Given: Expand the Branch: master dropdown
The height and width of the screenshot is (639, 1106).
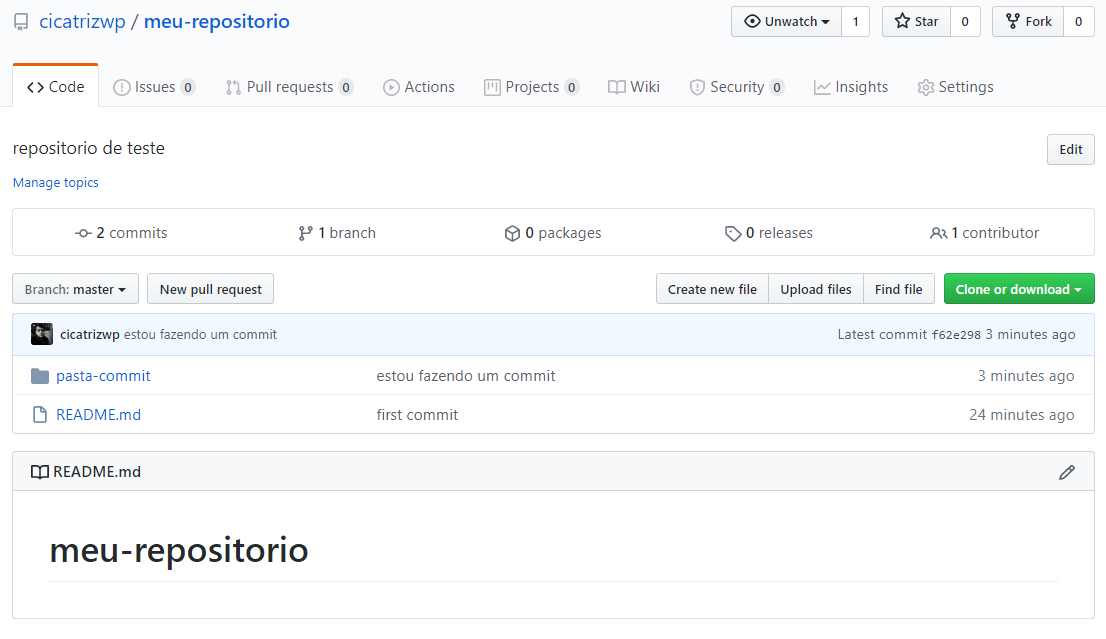Looking at the screenshot, I should pos(75,289).
